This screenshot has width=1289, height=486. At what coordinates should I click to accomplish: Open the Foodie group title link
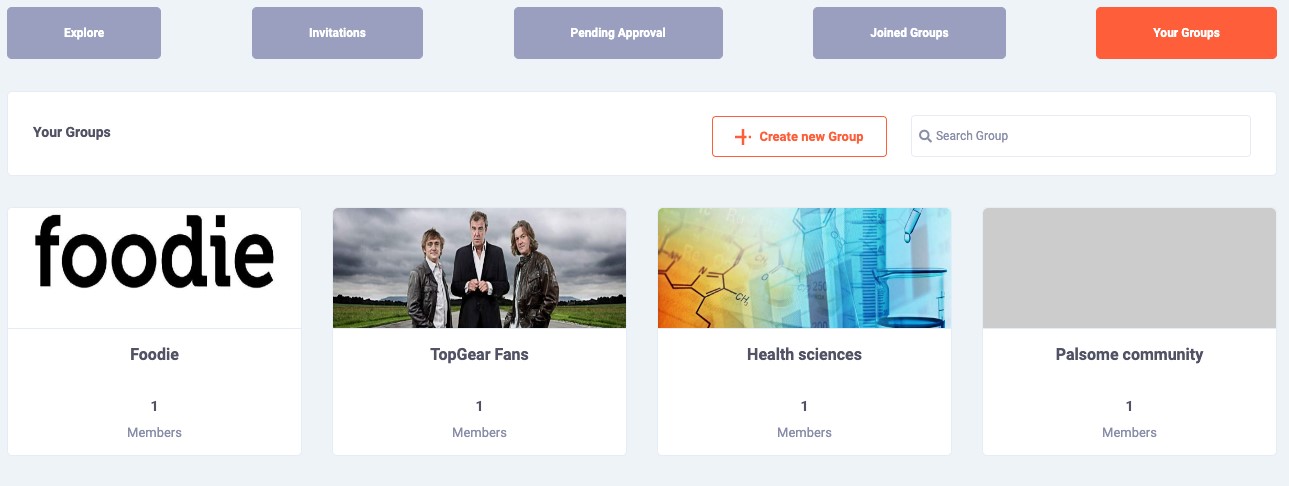click(x=154, y=354)
